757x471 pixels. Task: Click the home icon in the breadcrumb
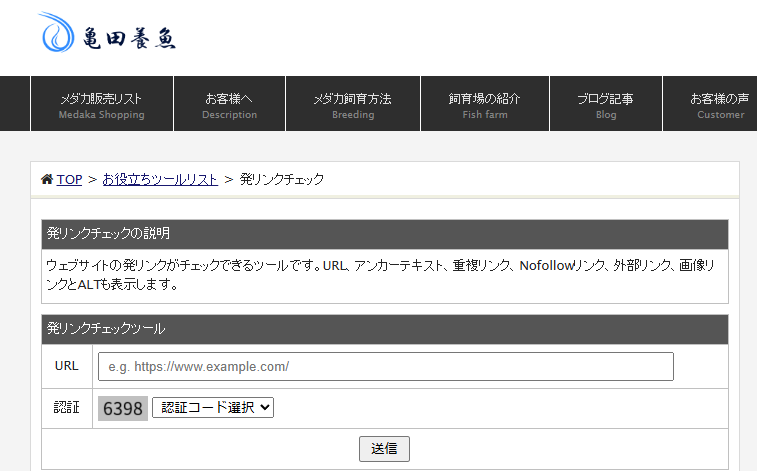[x=47, y=179]
